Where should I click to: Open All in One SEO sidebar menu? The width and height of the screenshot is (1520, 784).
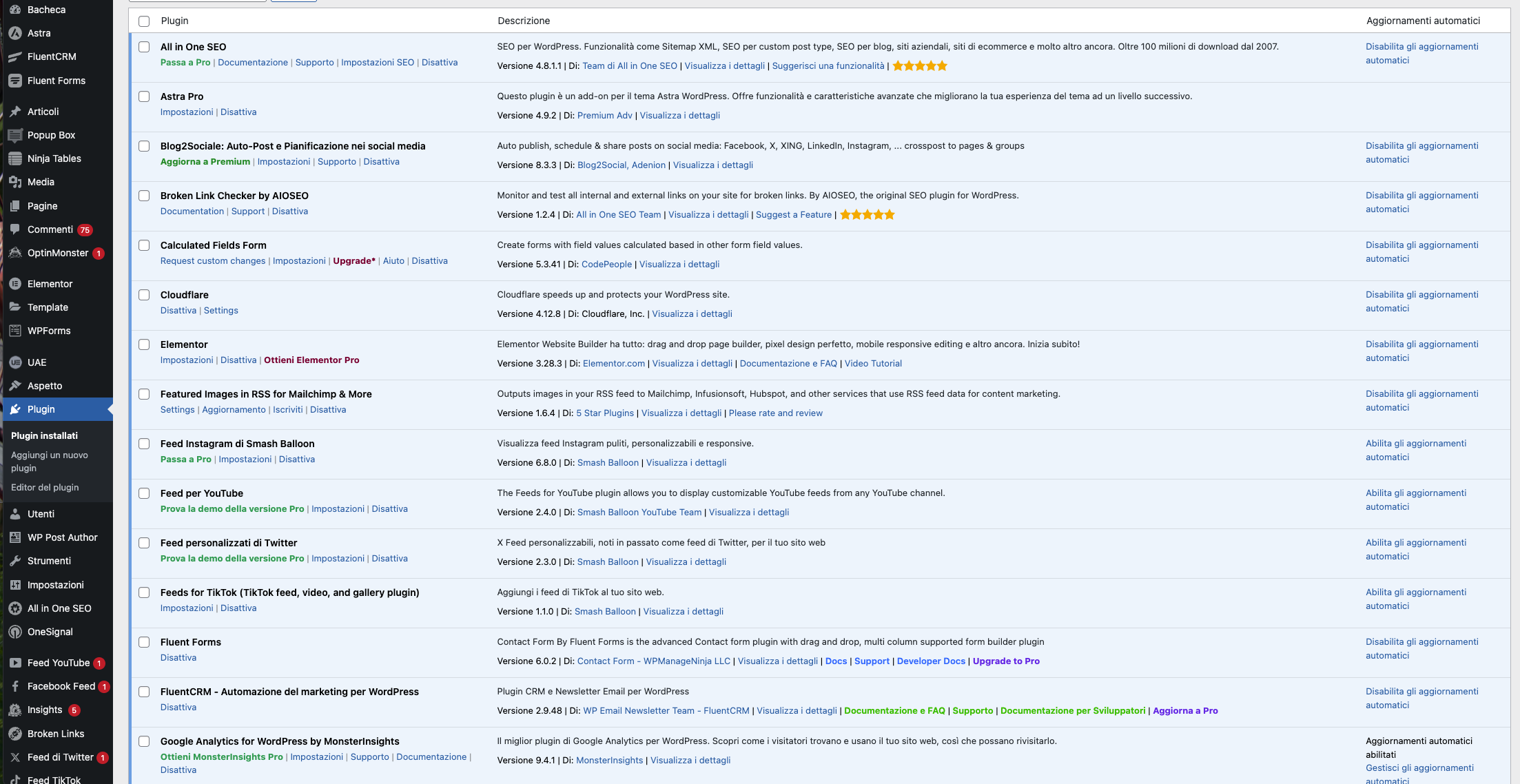tap(57, 608)
